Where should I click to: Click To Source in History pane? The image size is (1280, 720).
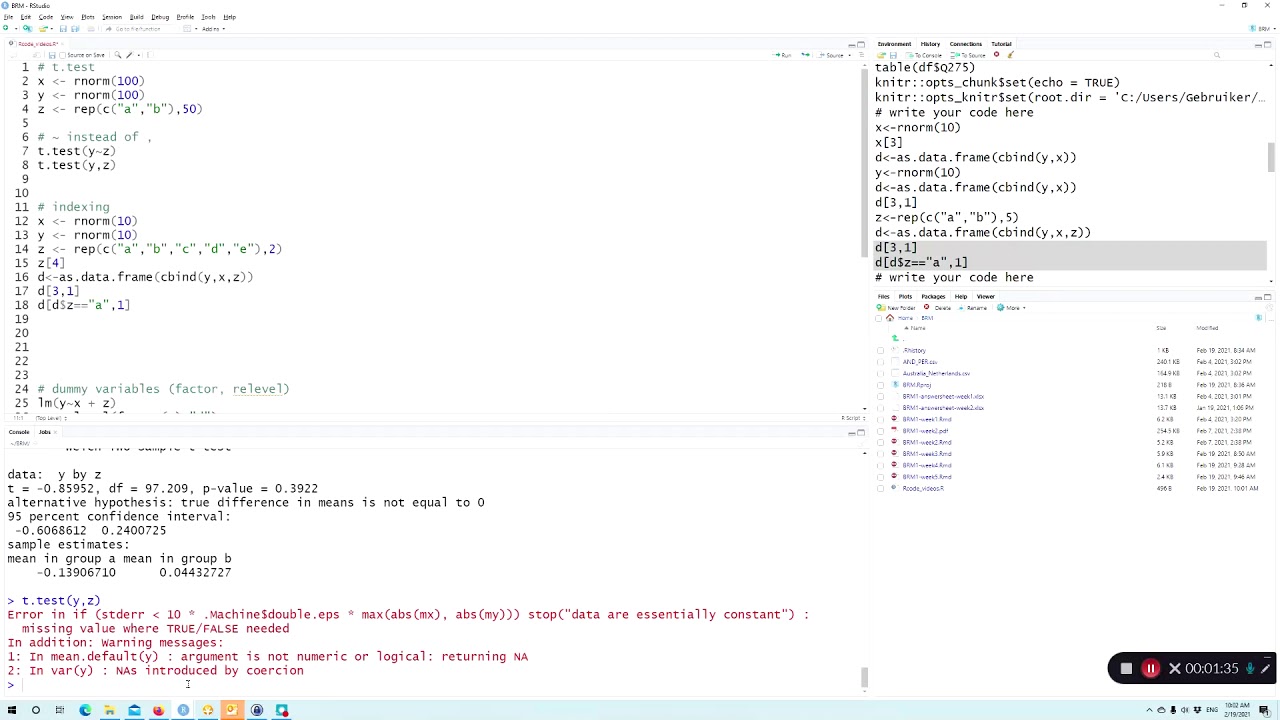click(969, 55)
